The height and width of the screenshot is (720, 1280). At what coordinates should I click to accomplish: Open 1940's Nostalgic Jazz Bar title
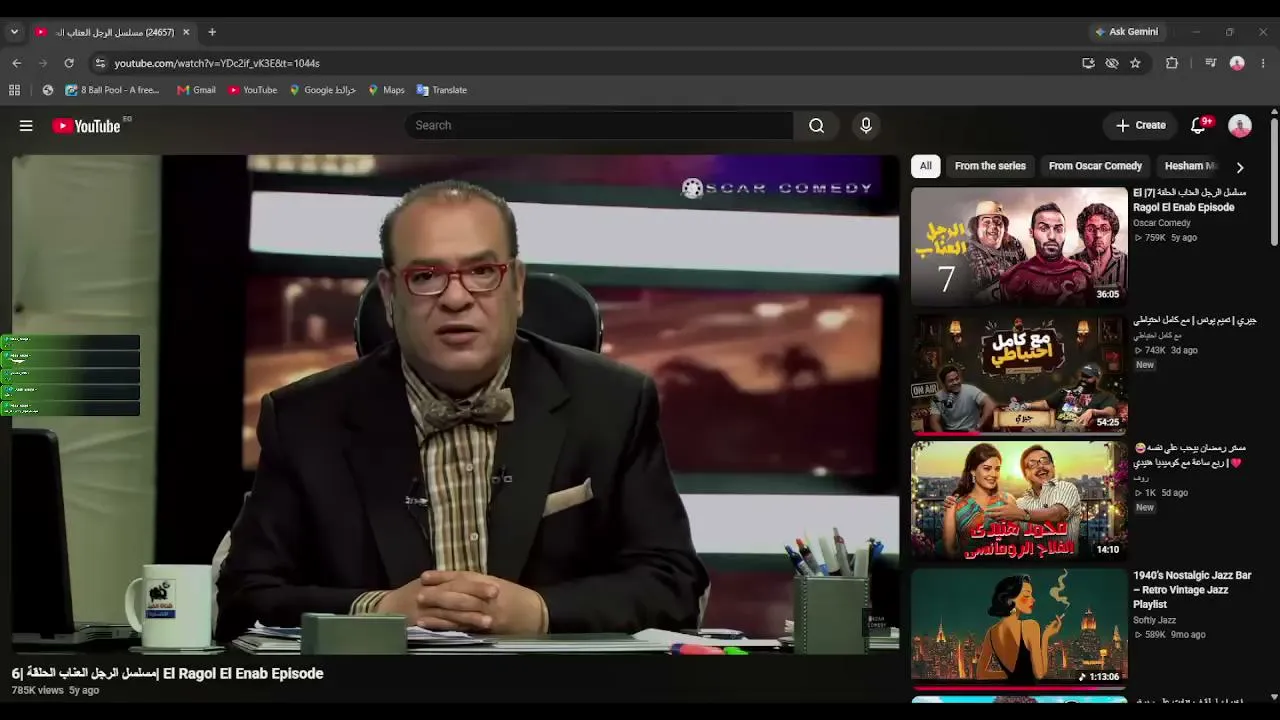1192,590
